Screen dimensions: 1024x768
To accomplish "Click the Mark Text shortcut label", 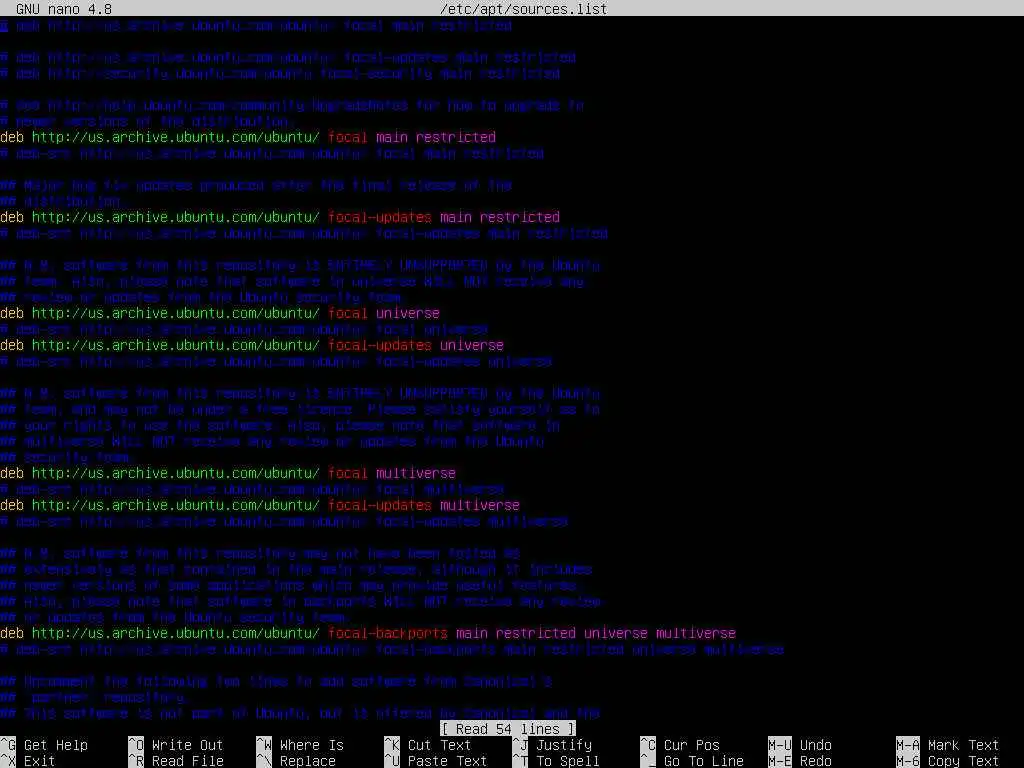I will coord(963,745).
